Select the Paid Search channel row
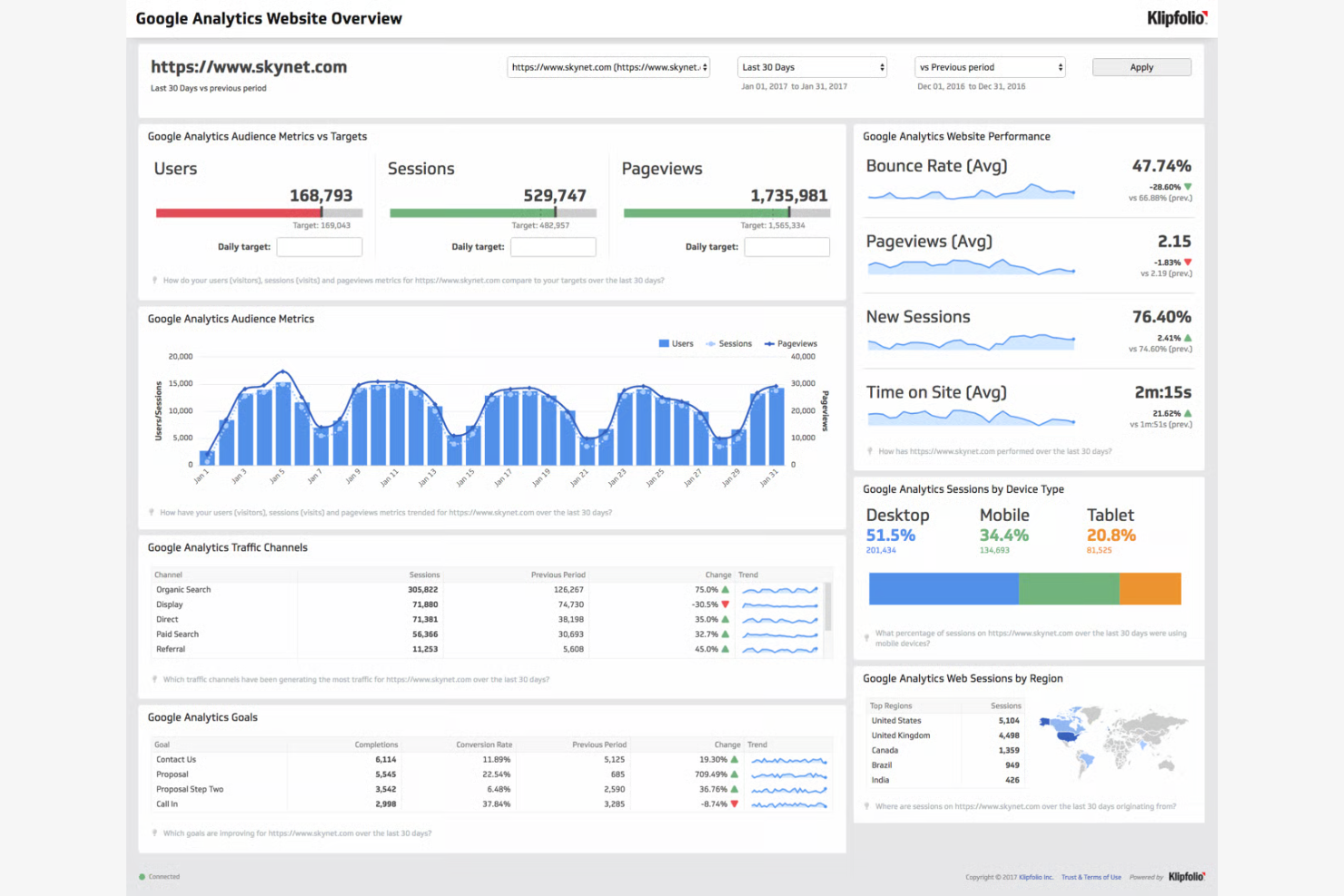Viewport: 1344px width, 896px height. point(488,635)
